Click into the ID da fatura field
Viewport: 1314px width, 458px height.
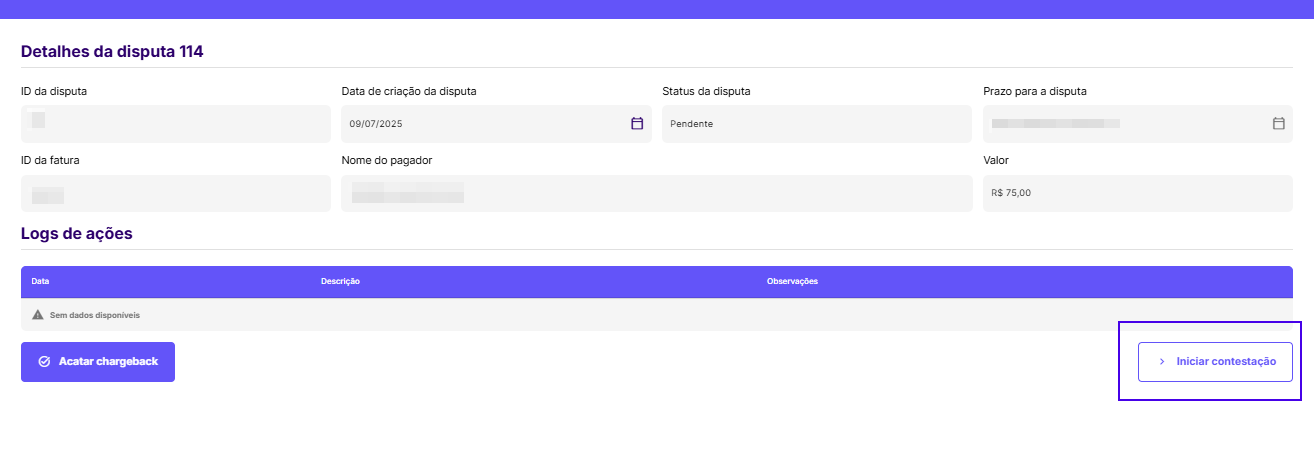tap(175, 193)
